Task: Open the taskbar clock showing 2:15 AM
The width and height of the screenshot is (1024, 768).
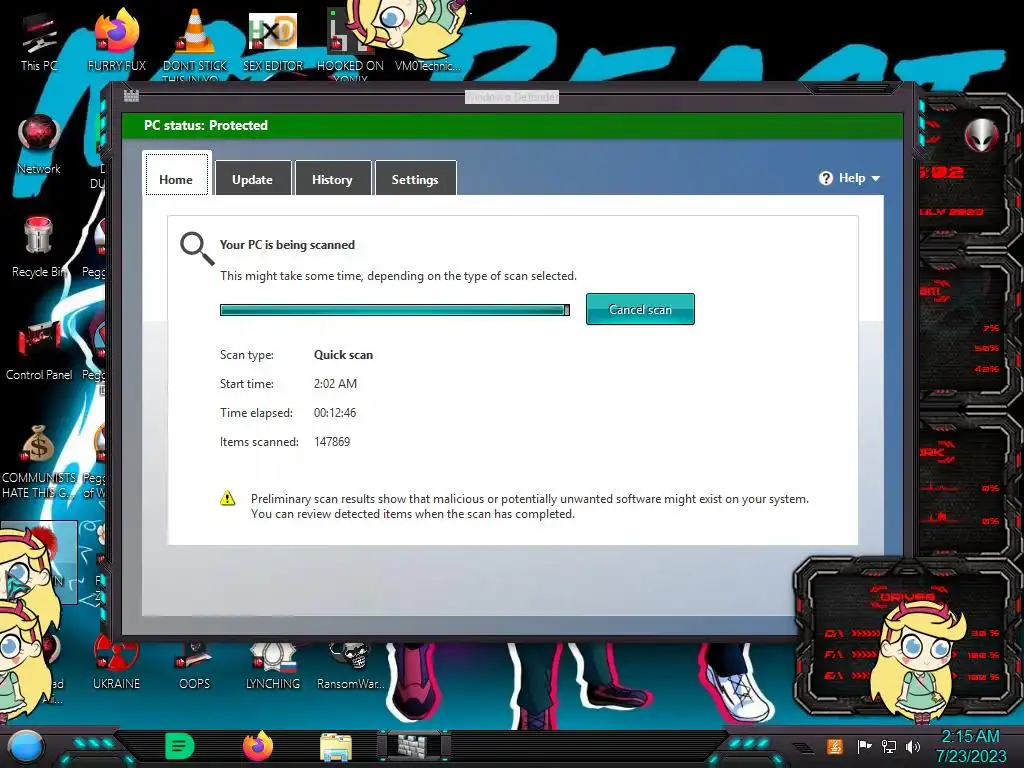Action: (970, 746)
